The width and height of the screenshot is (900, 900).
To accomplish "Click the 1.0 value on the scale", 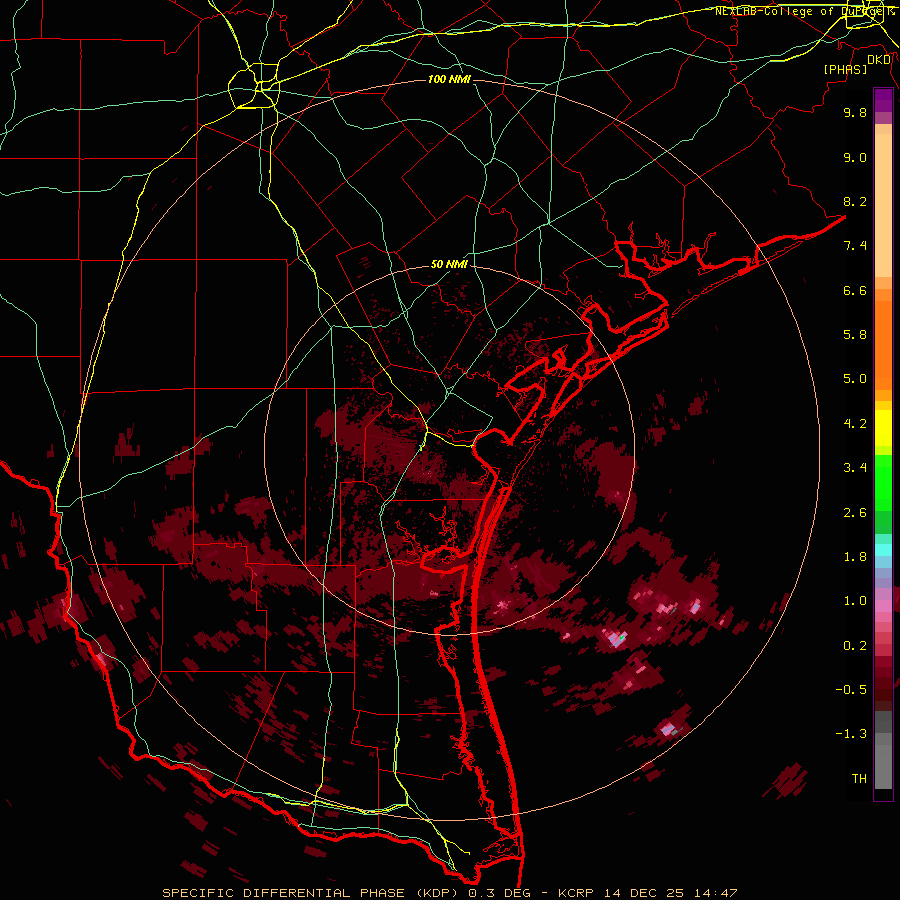I will click(855, 601).
